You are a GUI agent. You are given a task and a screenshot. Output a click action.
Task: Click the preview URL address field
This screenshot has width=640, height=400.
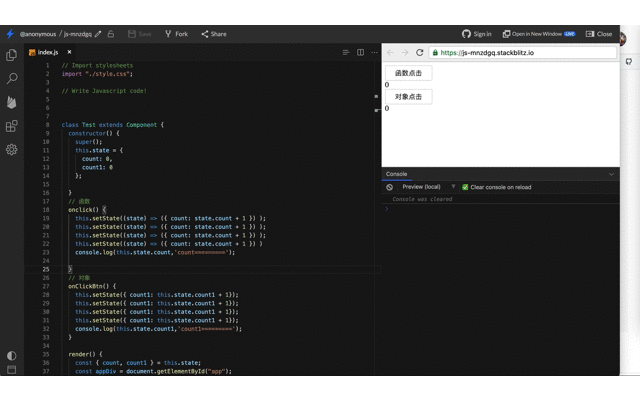point(522,53)
